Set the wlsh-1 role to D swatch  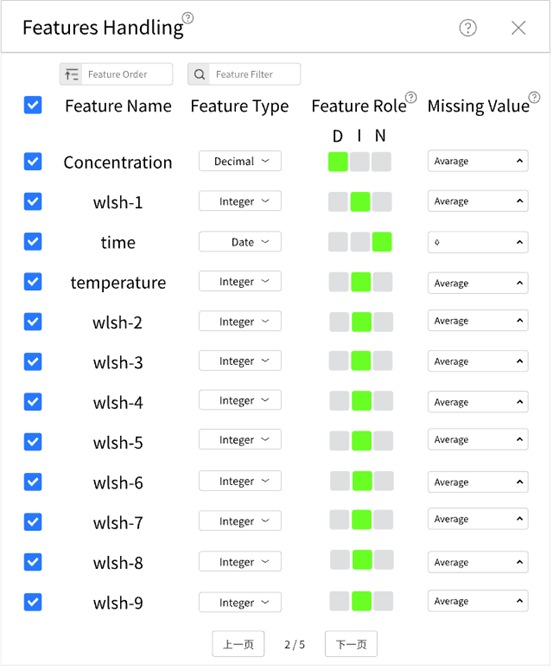point(338,202)
